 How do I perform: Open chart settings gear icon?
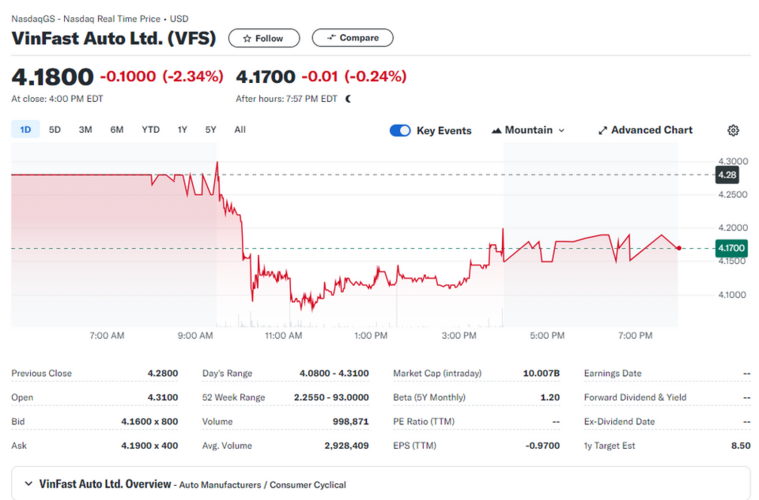click(x=733, y=130)
